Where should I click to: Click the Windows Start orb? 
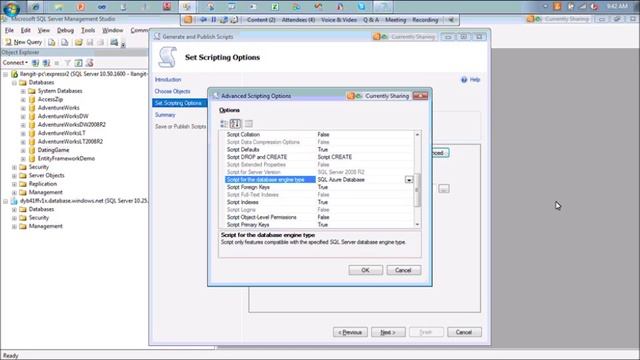click(11, 8)
